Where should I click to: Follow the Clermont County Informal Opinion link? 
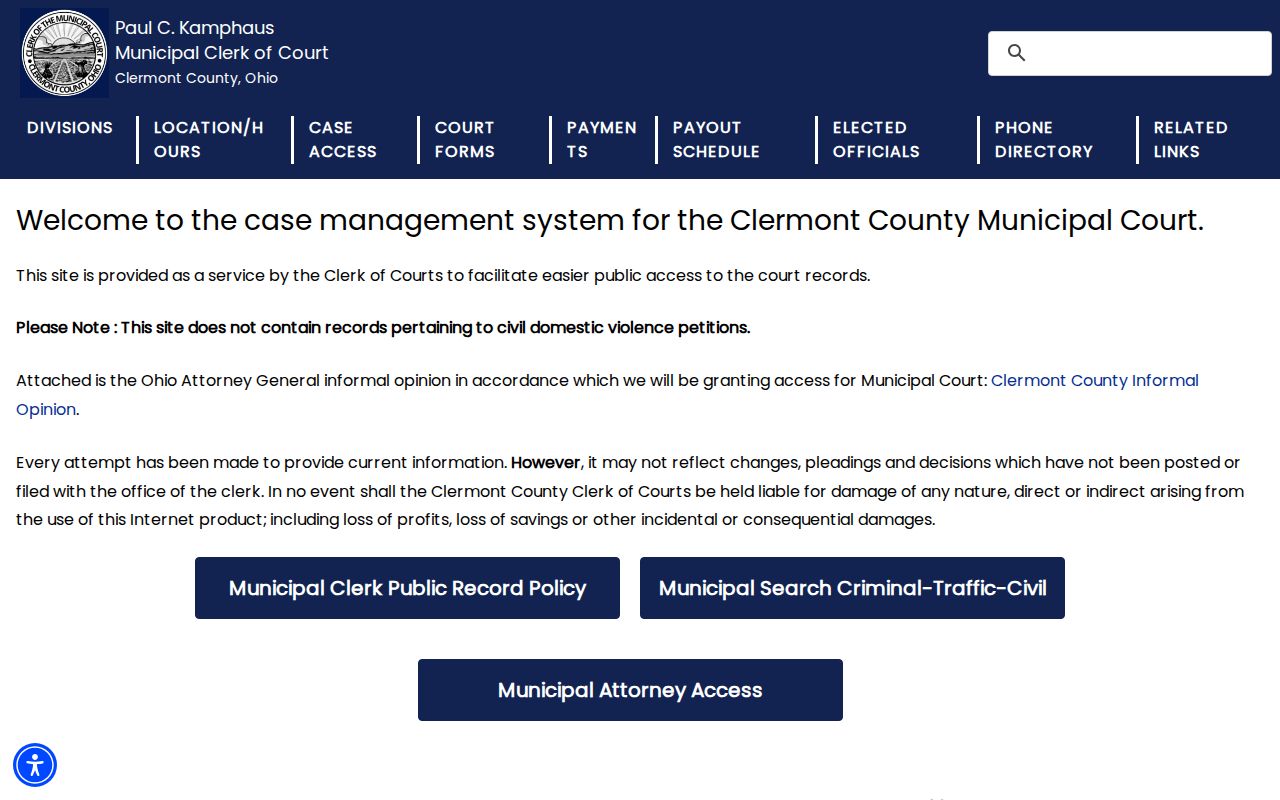[x=1094, y=381]
